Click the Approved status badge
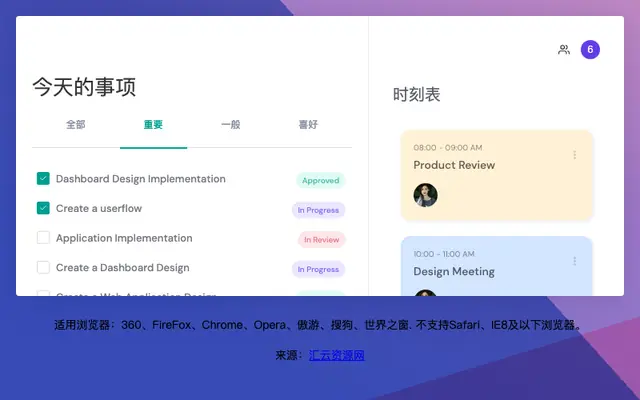The width and height of the screenshot is (640, 400). point(320,180)
